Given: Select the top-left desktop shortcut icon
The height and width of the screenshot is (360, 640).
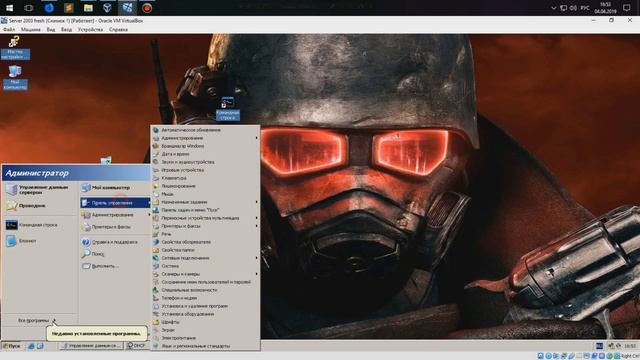Looking at the screenshot, I should (x=15, y=48).
